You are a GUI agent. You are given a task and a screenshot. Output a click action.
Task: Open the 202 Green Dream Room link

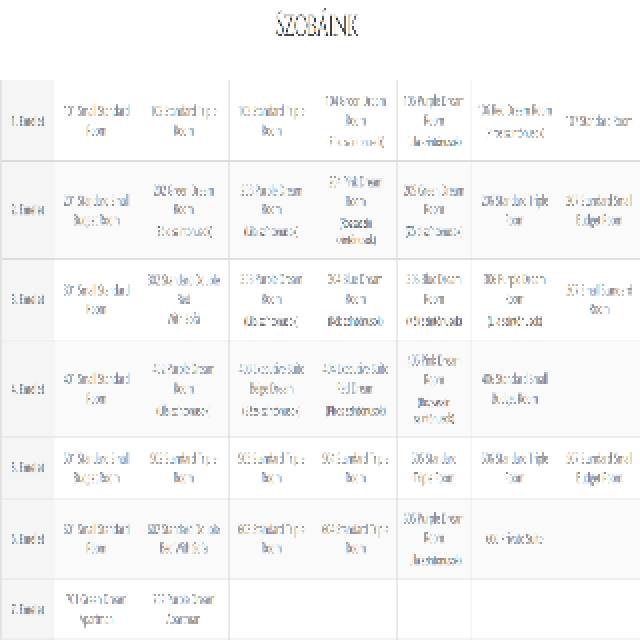coord(184,200)
